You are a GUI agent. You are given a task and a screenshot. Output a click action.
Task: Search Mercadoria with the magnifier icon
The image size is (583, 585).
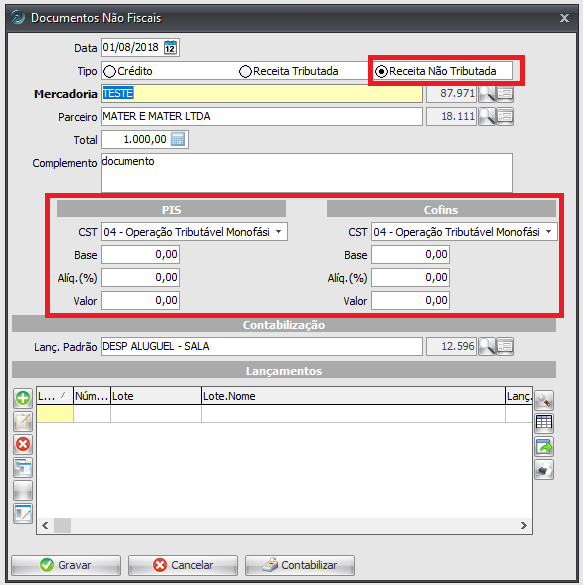[486, 93]
